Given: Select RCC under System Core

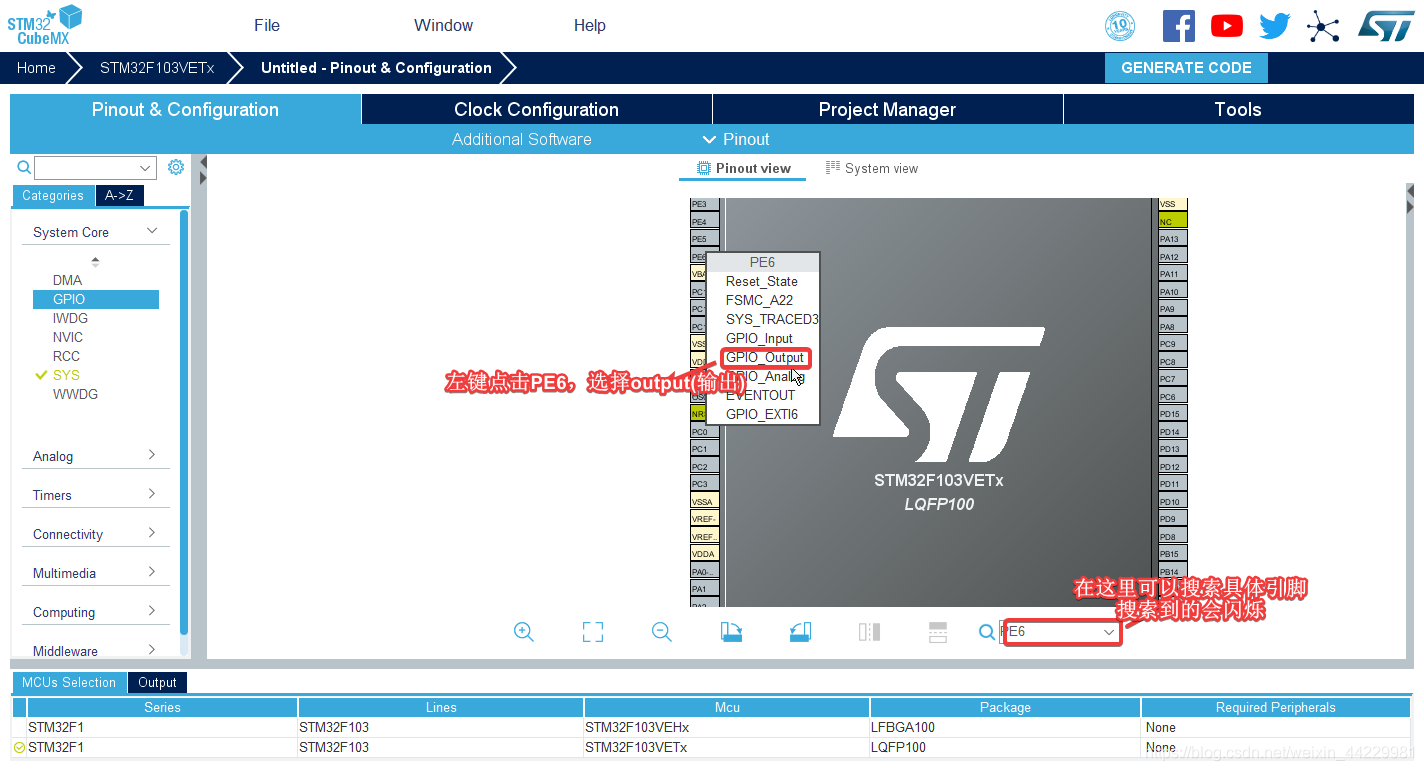Looking at the screenshot, I should tap(66, 356).
